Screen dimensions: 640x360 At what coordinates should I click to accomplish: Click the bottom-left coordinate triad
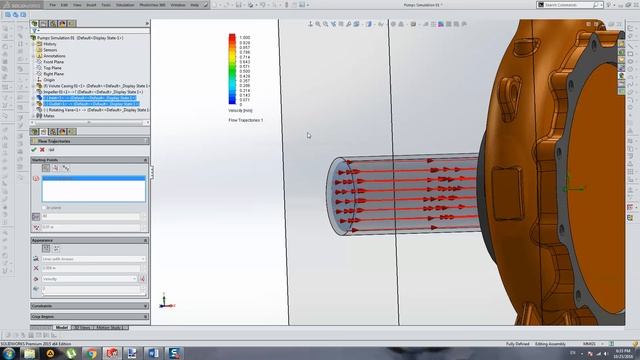point(167,301)
